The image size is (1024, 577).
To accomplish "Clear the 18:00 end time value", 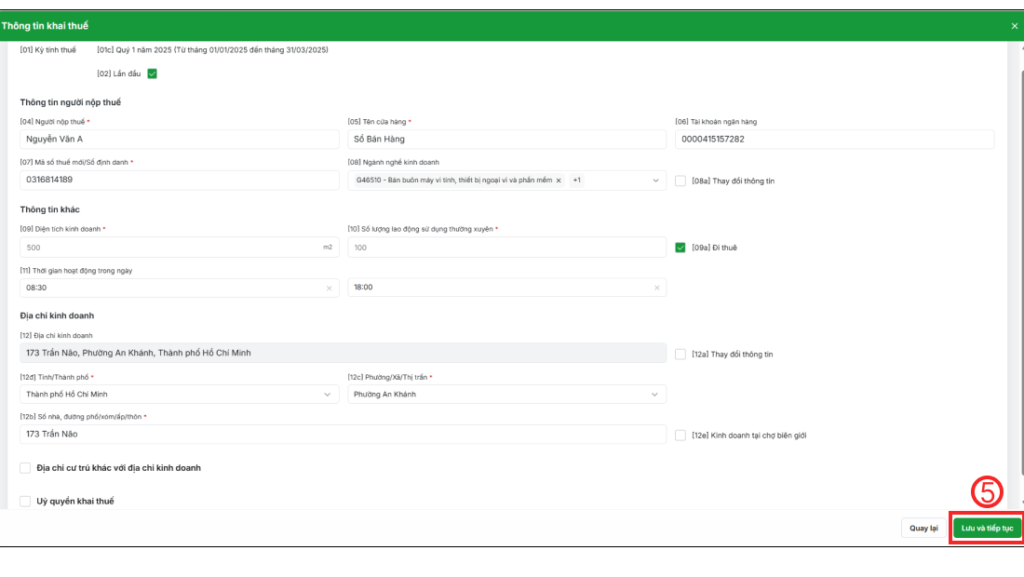I will 657,288.
